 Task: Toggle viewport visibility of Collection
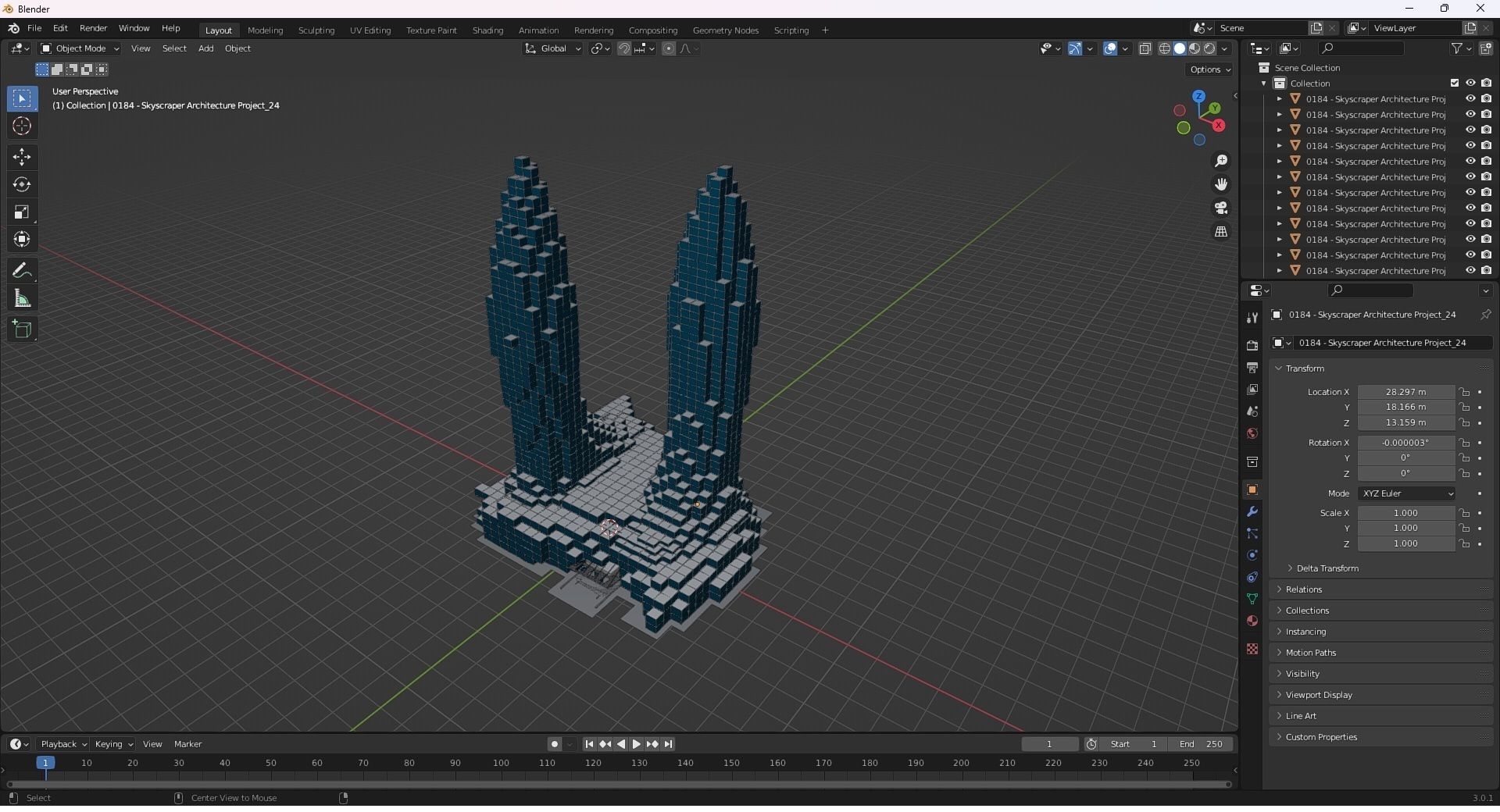pos(1470,83)
